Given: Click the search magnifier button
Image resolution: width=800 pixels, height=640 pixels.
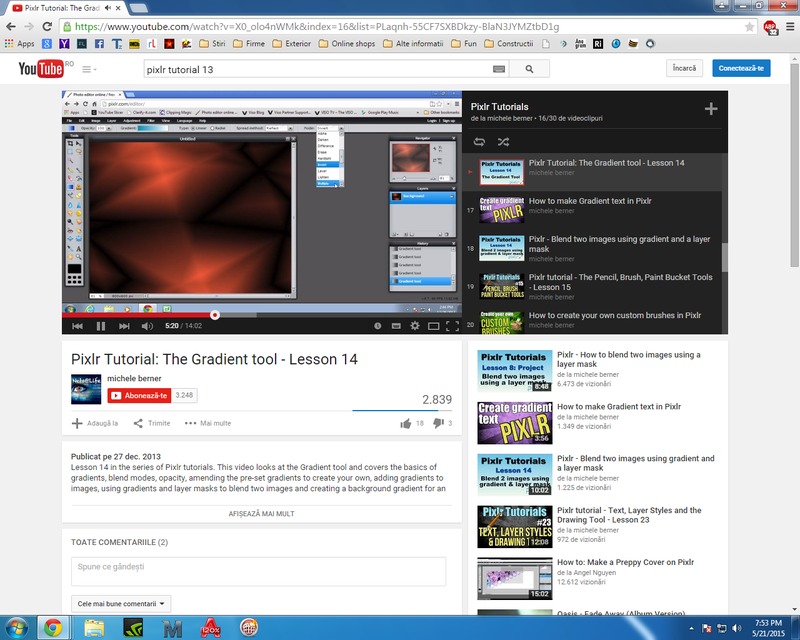Looking at the screenshot, I should 529,69.
